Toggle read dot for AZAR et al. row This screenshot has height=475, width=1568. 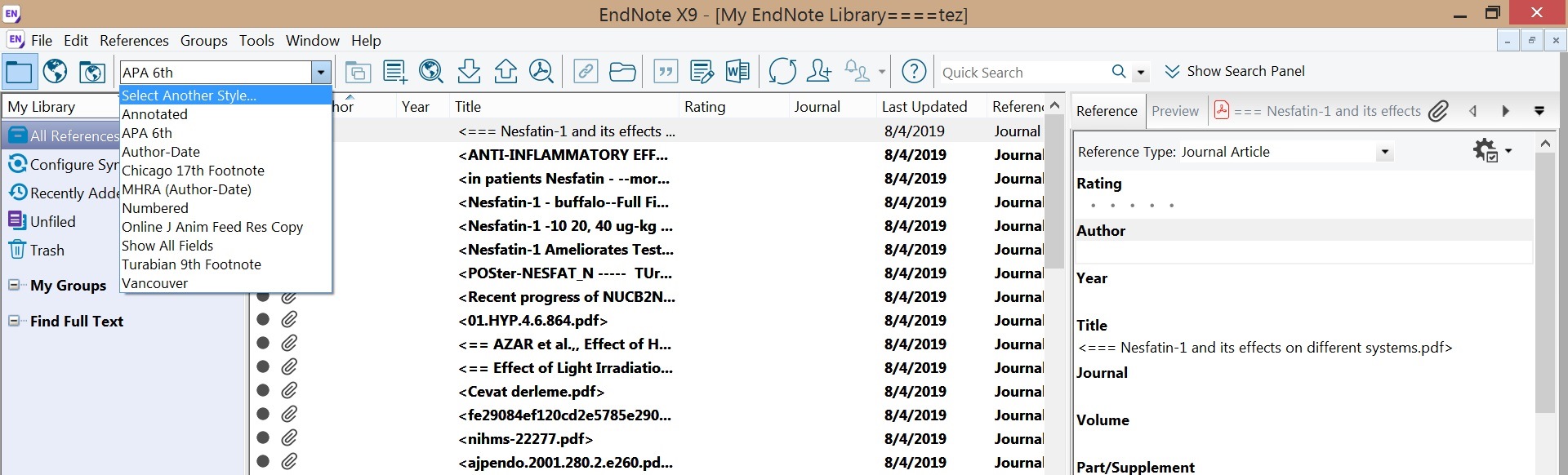[x=263, y=343]
